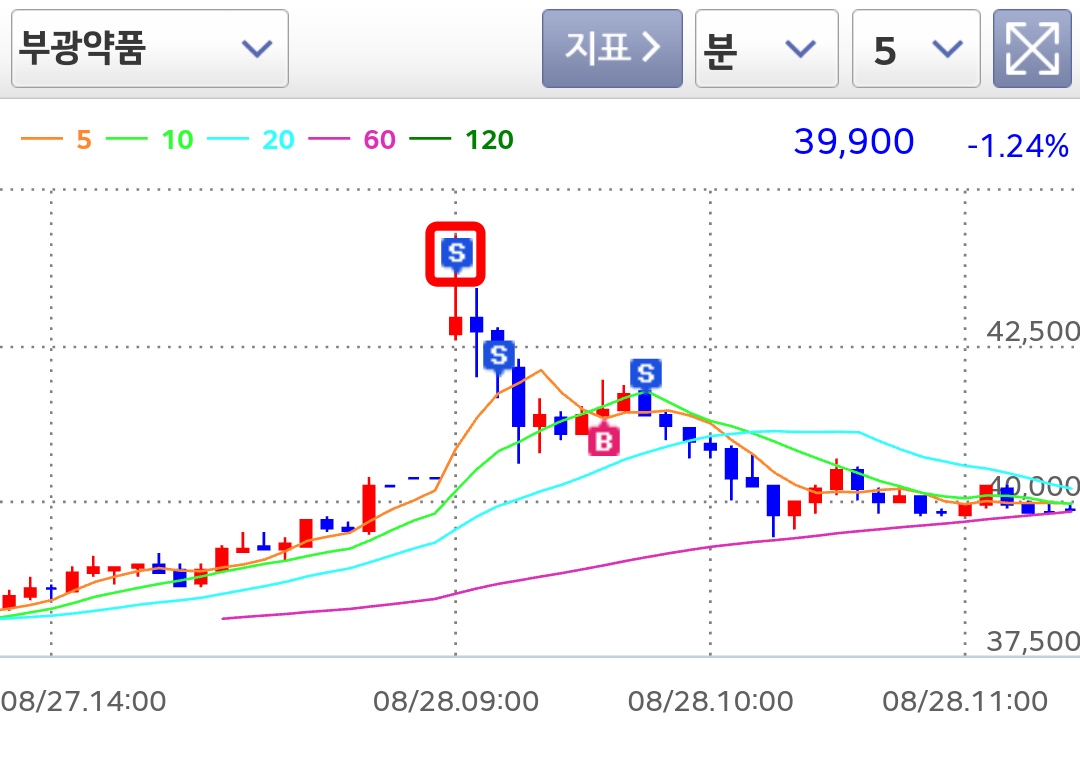Click the 37,500 price axis label

[1032, 641]
